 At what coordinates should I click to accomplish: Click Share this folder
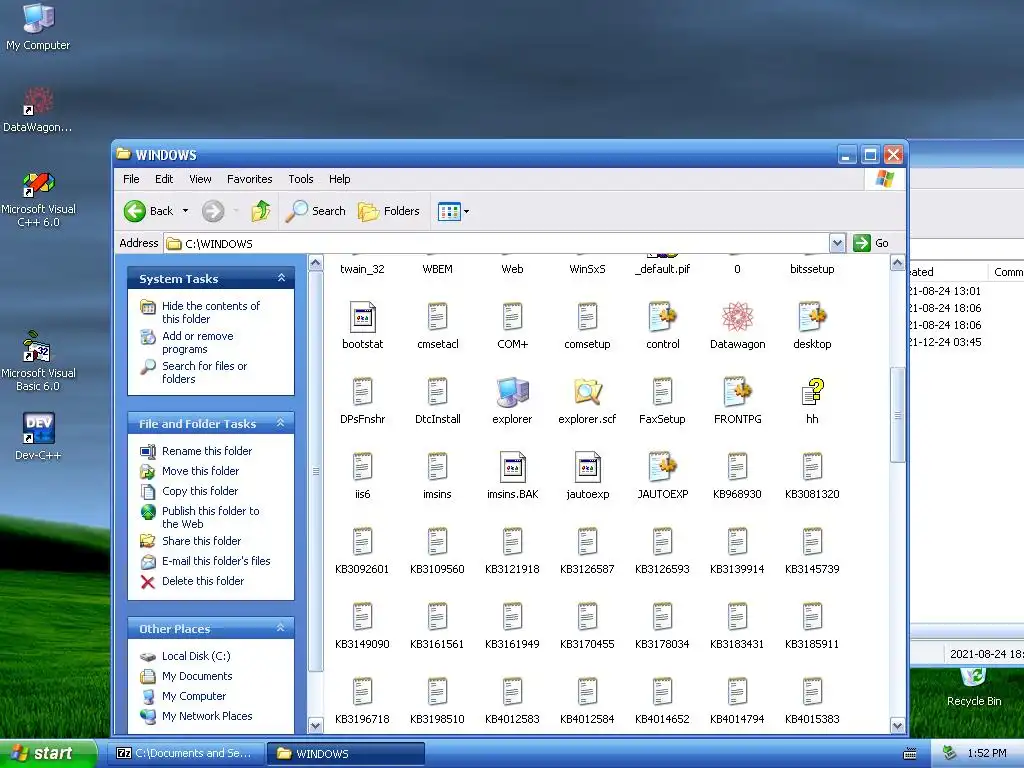click(201, 541)
